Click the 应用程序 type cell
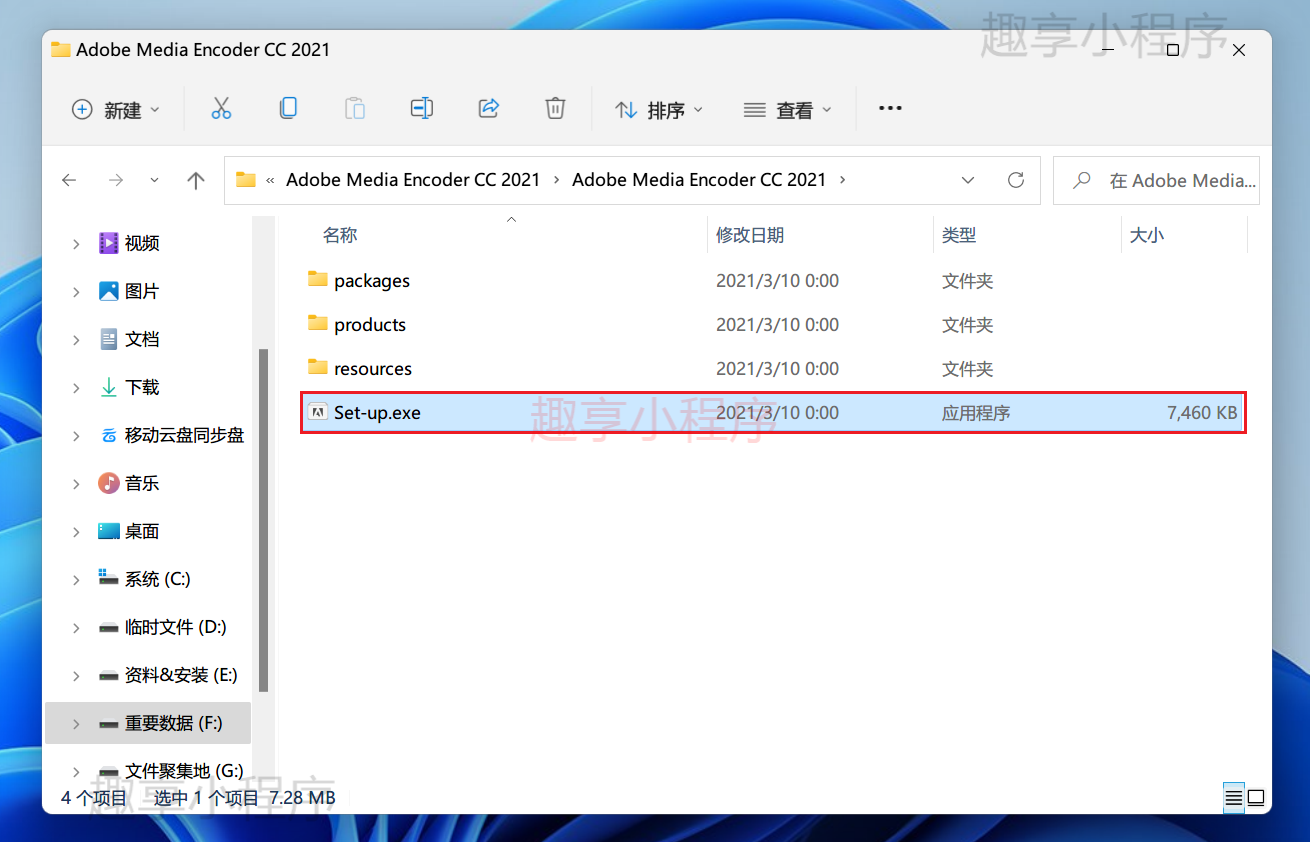Screen dimensions: 1310x842 976,412
